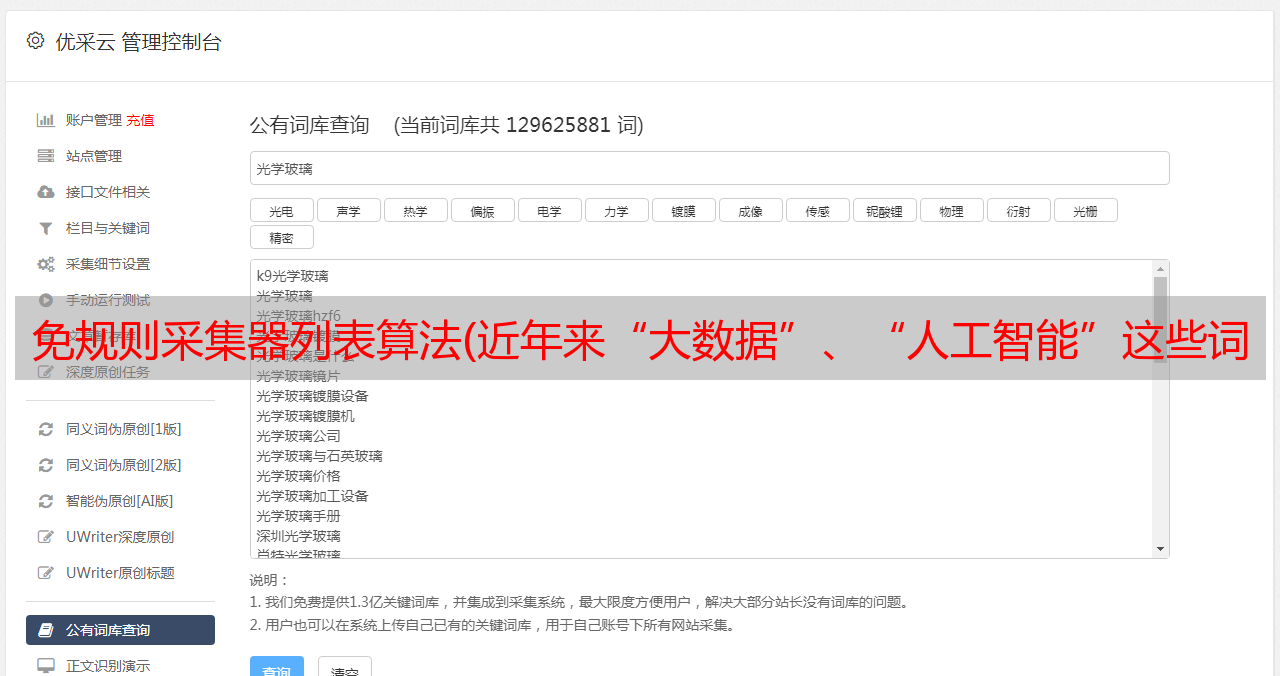Click the play icon for 手动运行测试
Image resolution: width=1280 pixels, height=676 pixels.
coord(46,300)
